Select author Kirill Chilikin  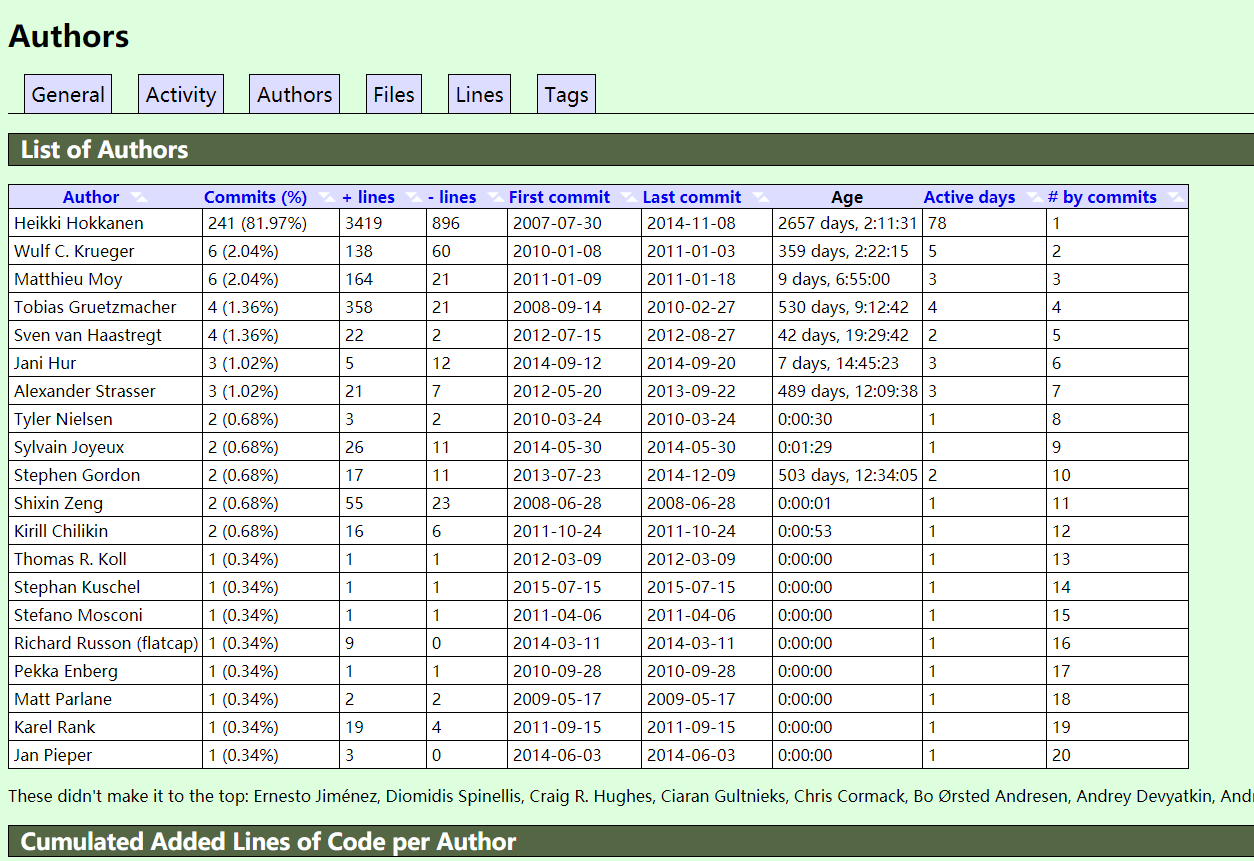pos(61,531)
